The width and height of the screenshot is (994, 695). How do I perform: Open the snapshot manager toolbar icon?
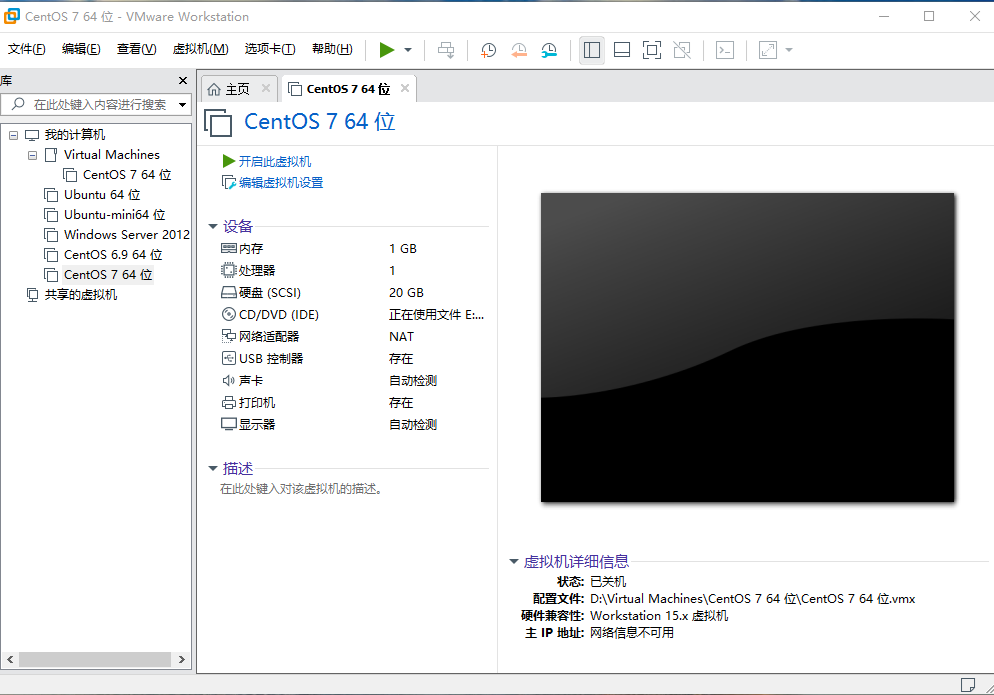pyautogui.click(x=549, y=50)
